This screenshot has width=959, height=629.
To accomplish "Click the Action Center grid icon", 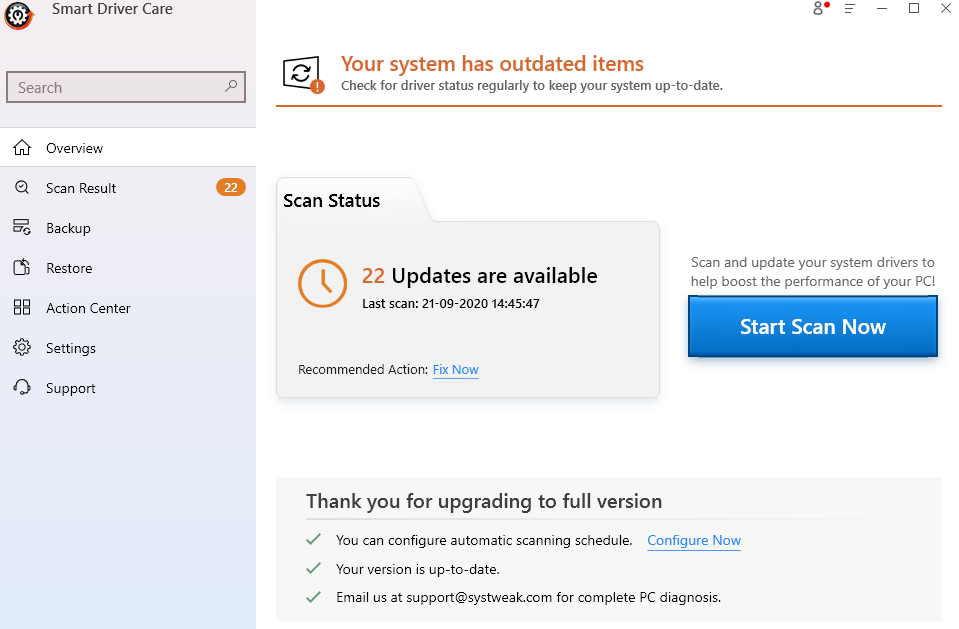I will (22, 308).
